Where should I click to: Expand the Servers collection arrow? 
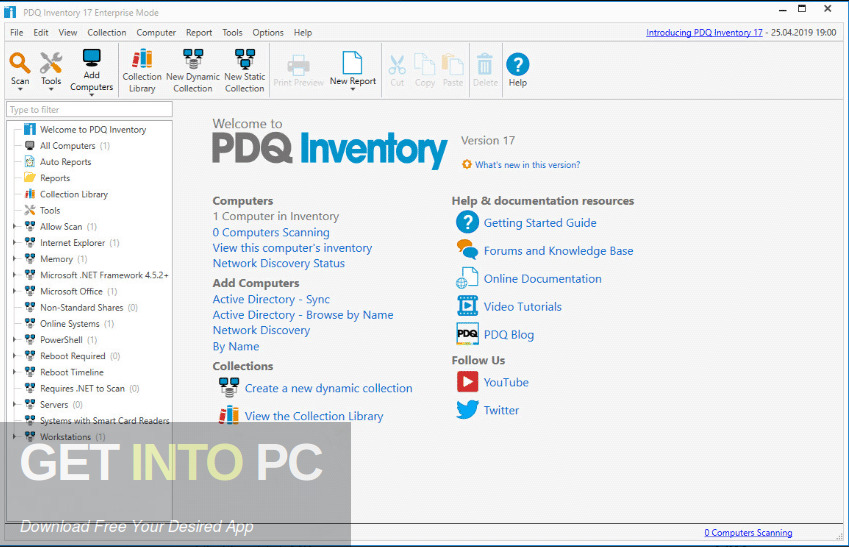point(15,405)
